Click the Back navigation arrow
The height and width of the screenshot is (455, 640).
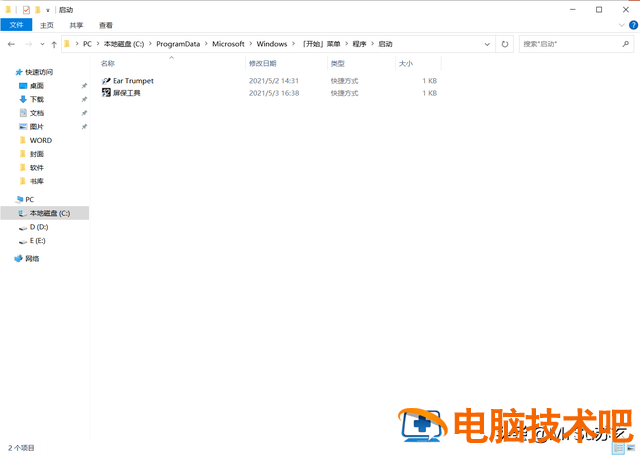pyautogui.click(x=11, y=44)
